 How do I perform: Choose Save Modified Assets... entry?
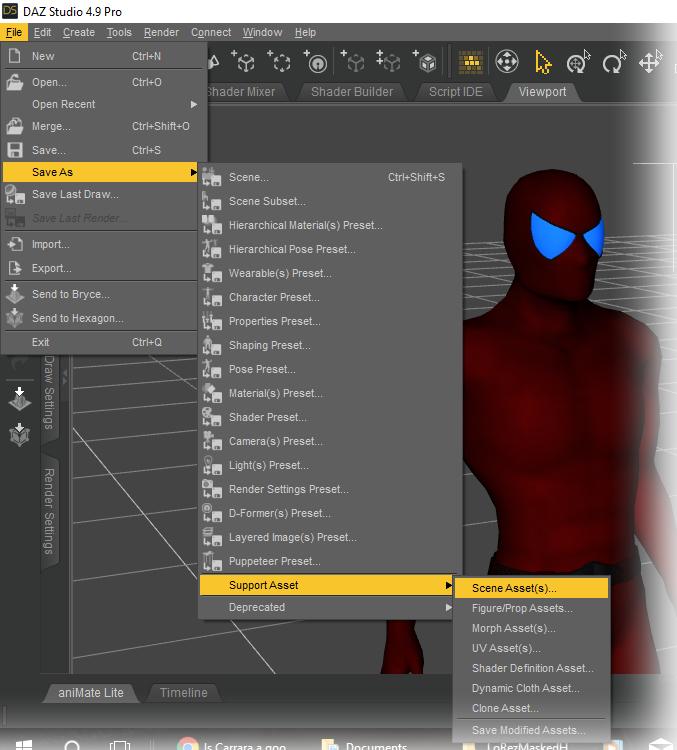click(x=531, y=730)
